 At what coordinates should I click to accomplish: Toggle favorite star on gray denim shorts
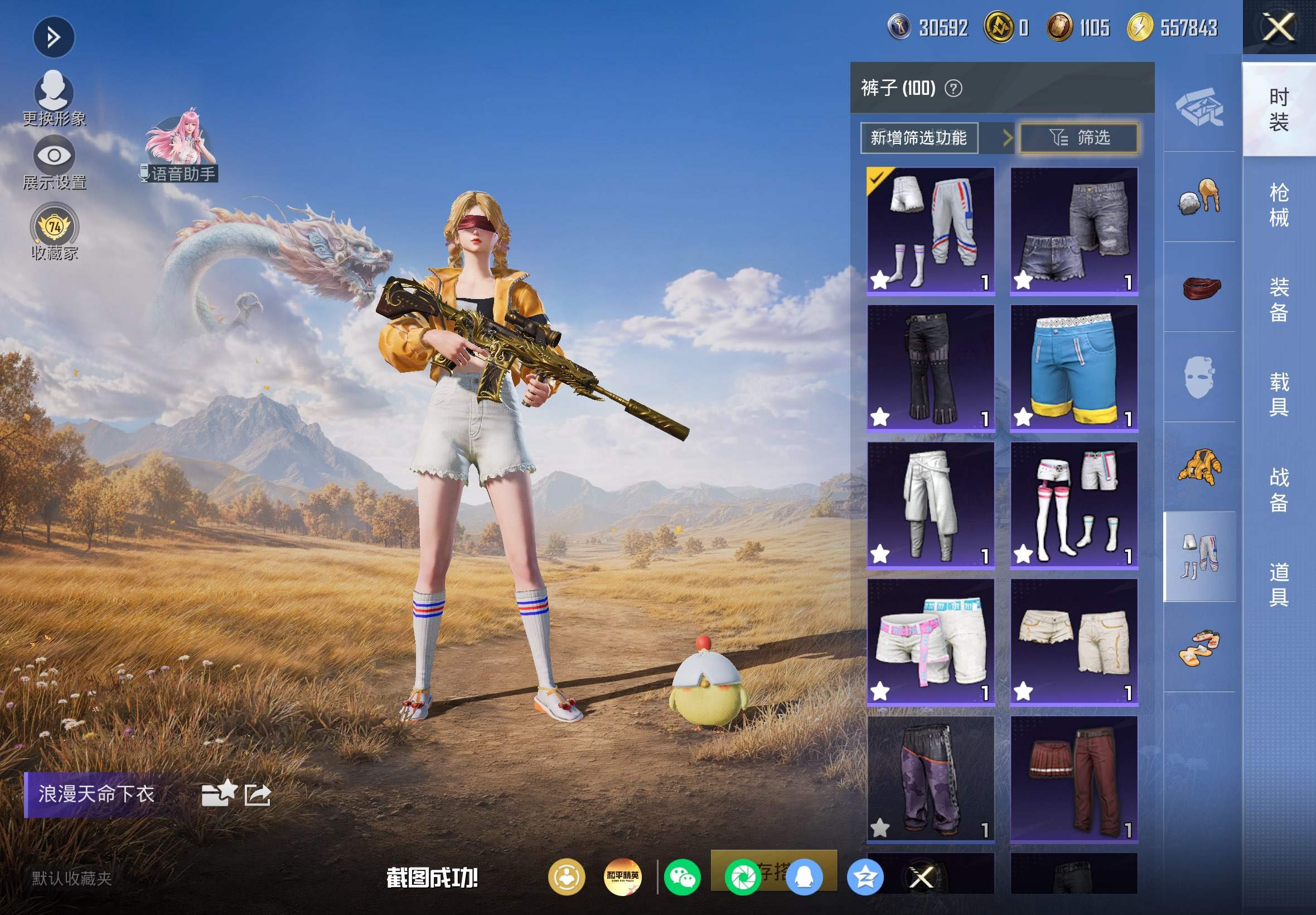[x=1023, y=281]
